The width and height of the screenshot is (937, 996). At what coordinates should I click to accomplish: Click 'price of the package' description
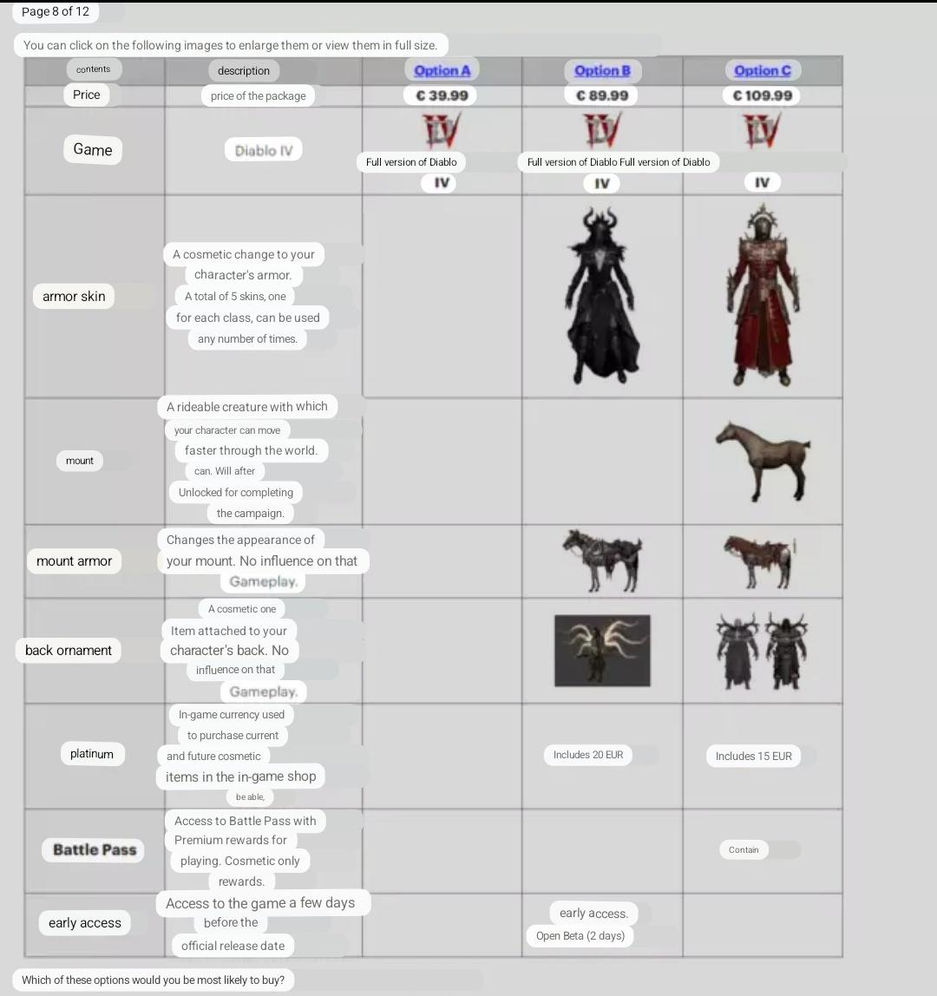pyautogui.click(x=259, y=96)
